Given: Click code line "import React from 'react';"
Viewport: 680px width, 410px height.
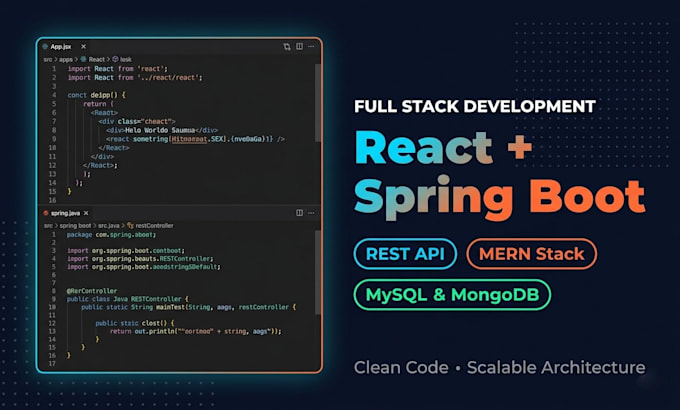Looking at the screenshot, I should (x=118, y=69).
